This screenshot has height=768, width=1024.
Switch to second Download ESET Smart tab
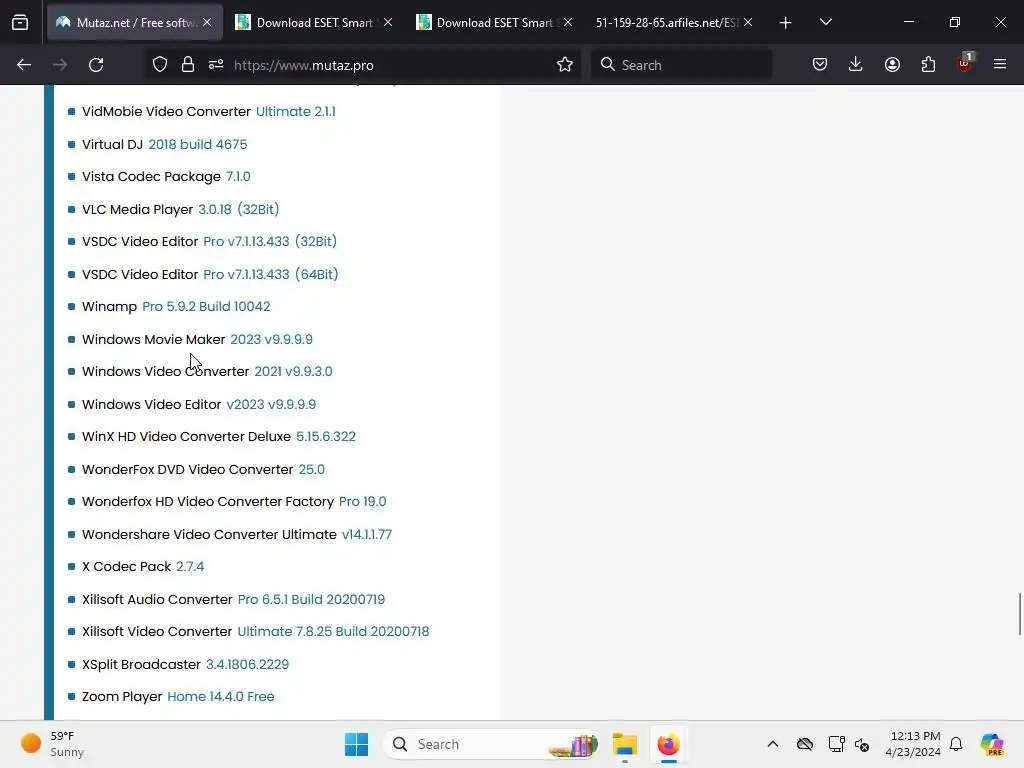[x=494, y=22]
